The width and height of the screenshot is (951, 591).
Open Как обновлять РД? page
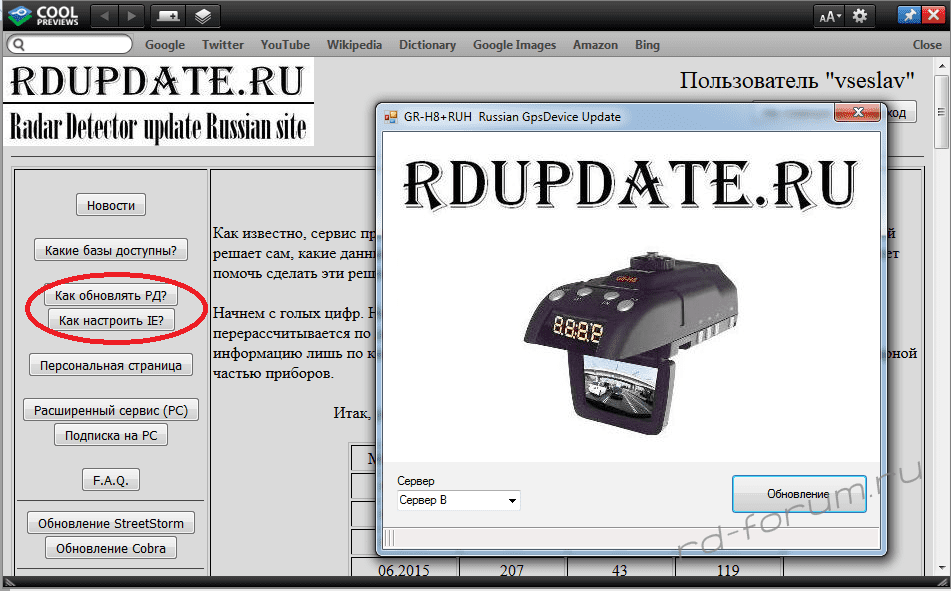click(110, 297)
